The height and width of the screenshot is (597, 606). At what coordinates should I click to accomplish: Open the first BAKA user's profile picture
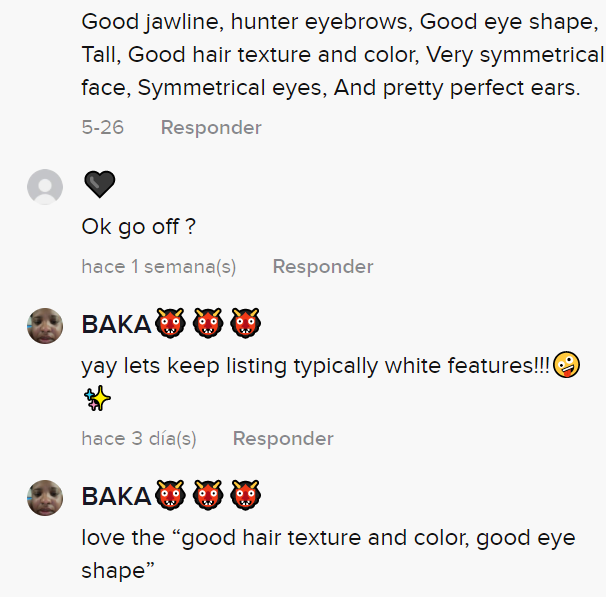coord(45,326)
